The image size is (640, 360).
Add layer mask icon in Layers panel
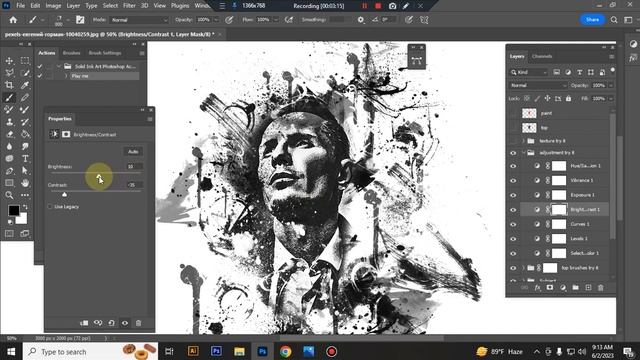pos(550,288)
